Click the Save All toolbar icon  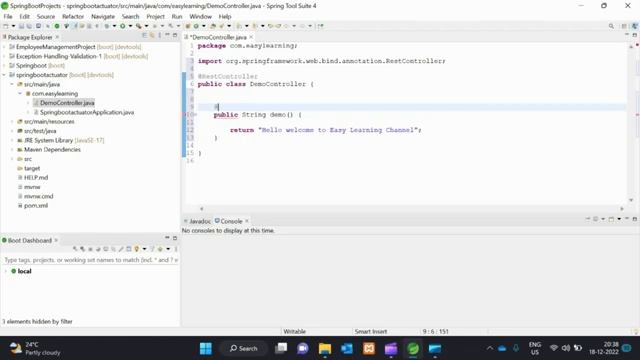29,26
